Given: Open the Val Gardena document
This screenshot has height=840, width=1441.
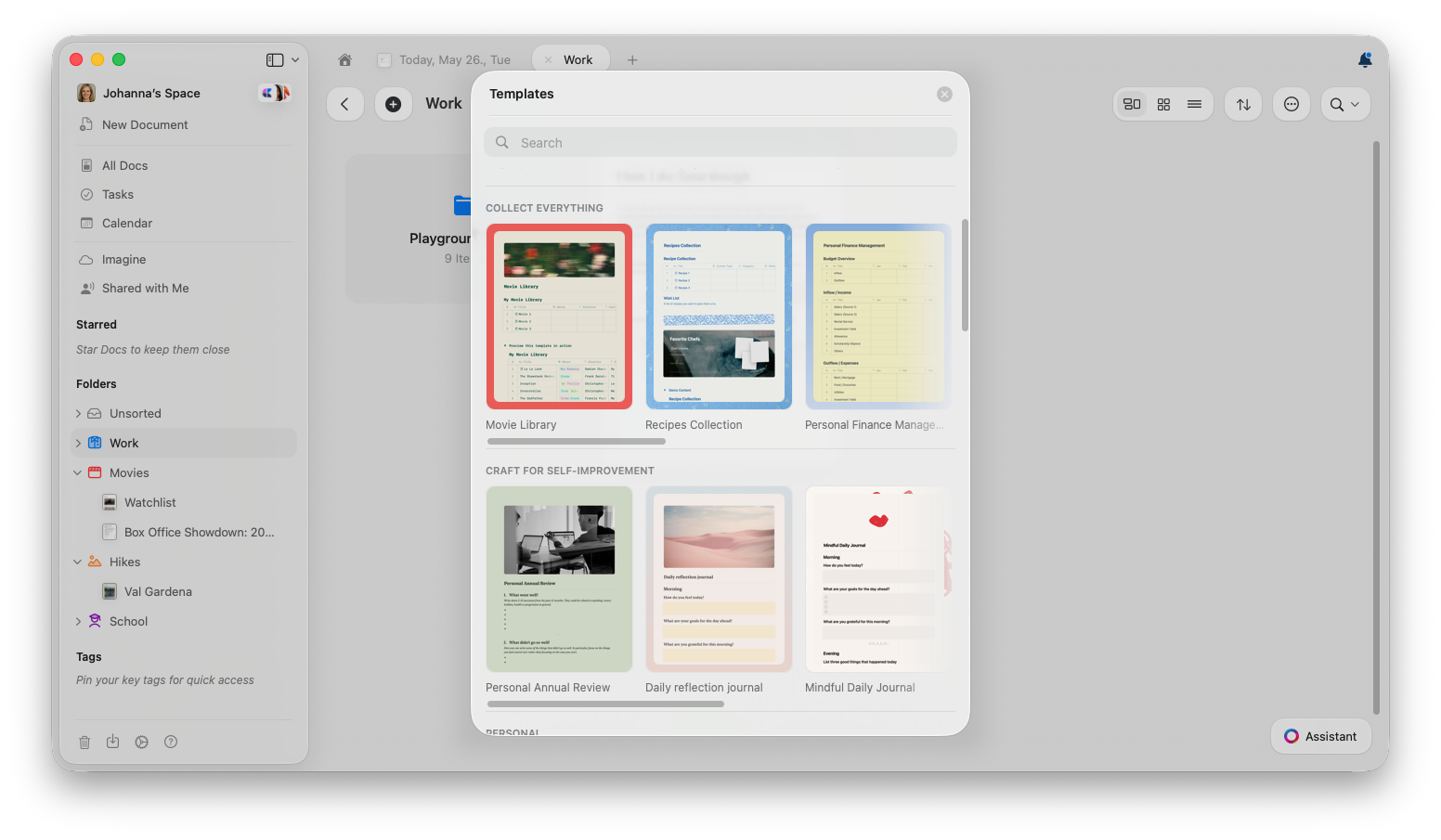Looking at the screenshot, I should [158, 591].
